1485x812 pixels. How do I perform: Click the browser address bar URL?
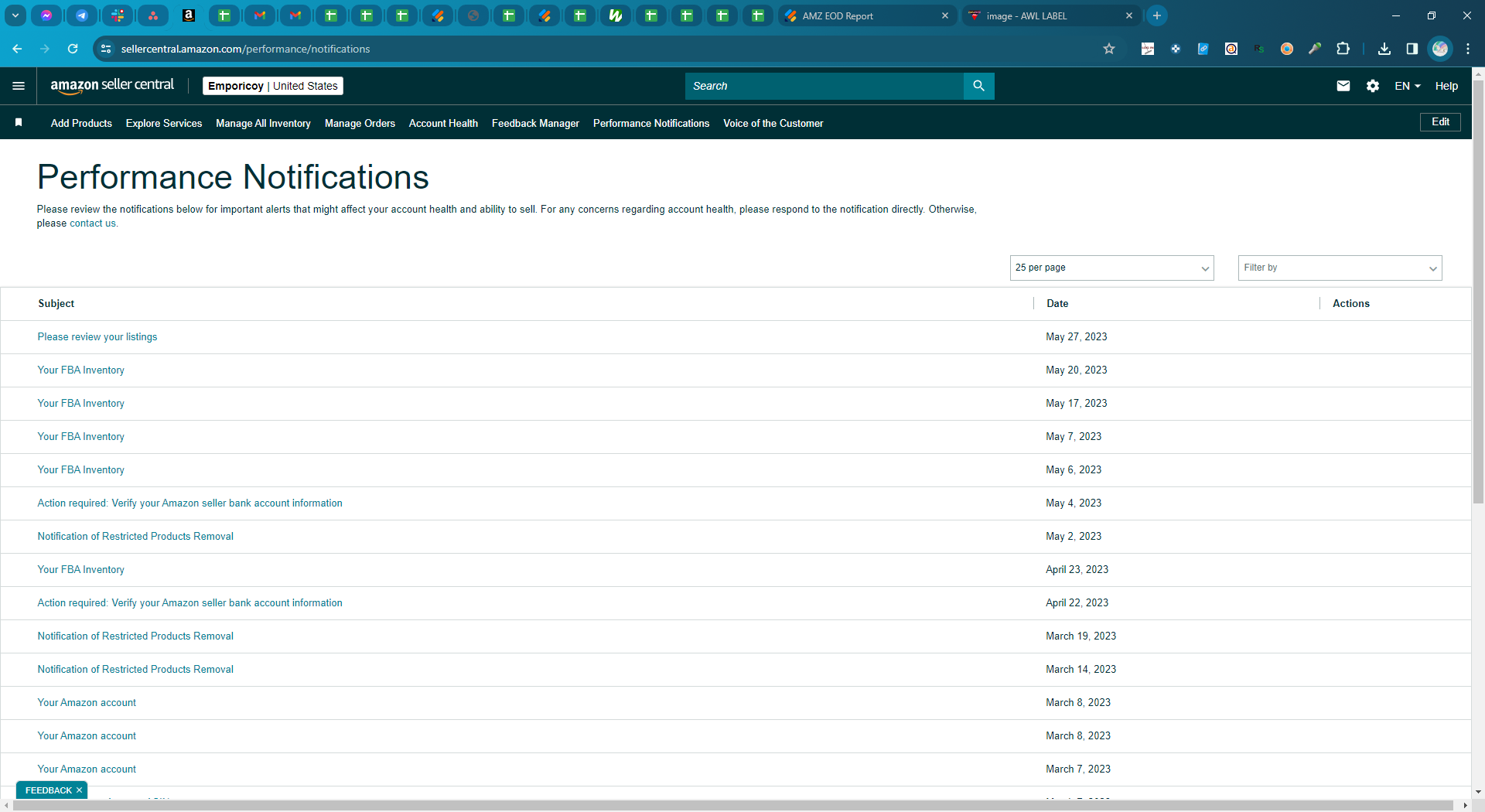(245, 49)
